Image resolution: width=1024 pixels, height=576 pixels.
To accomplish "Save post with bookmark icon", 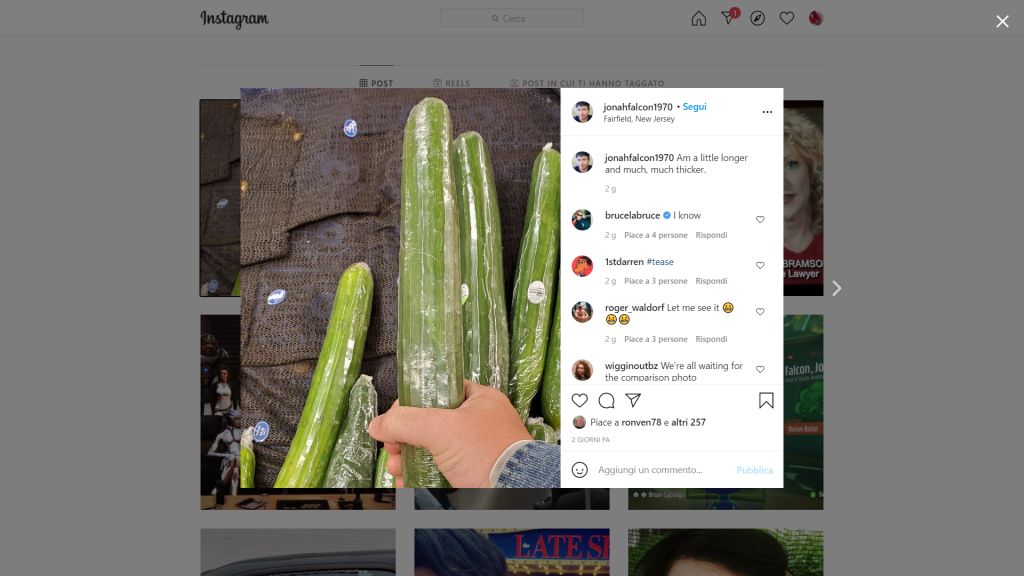I will pyautogui.click(x=766, y=400).
